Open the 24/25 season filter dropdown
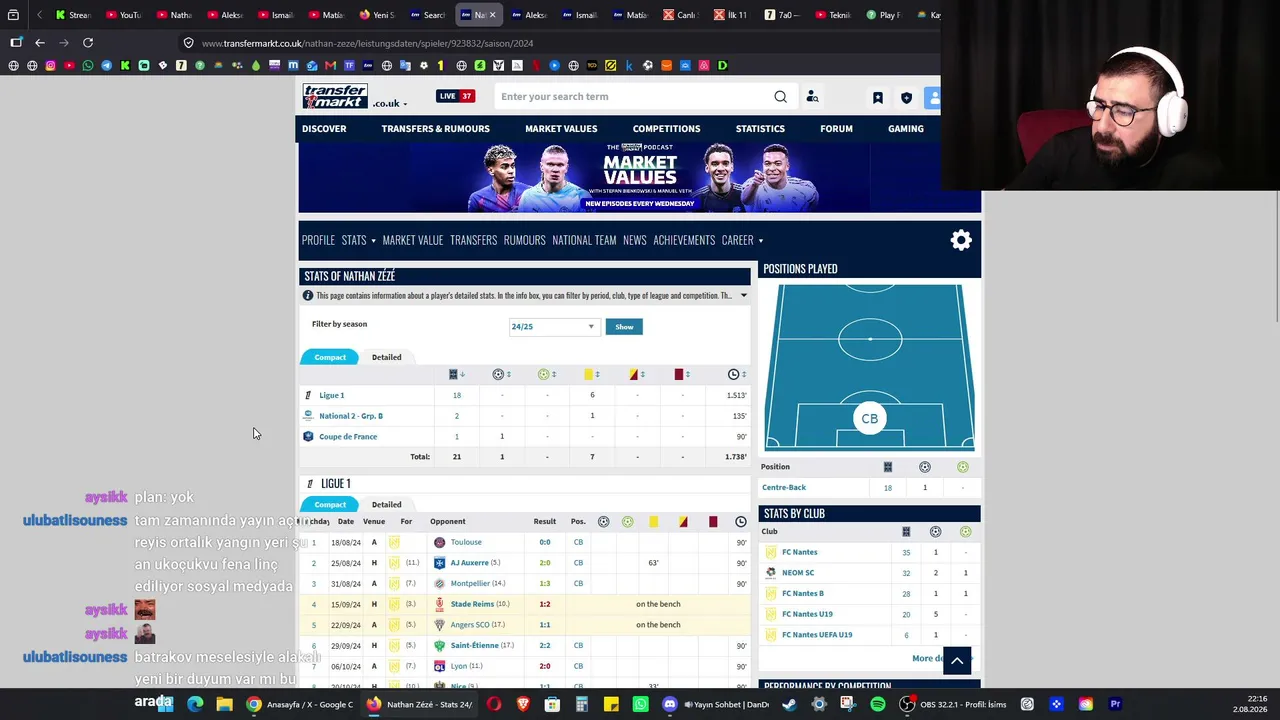 point(553,327)
